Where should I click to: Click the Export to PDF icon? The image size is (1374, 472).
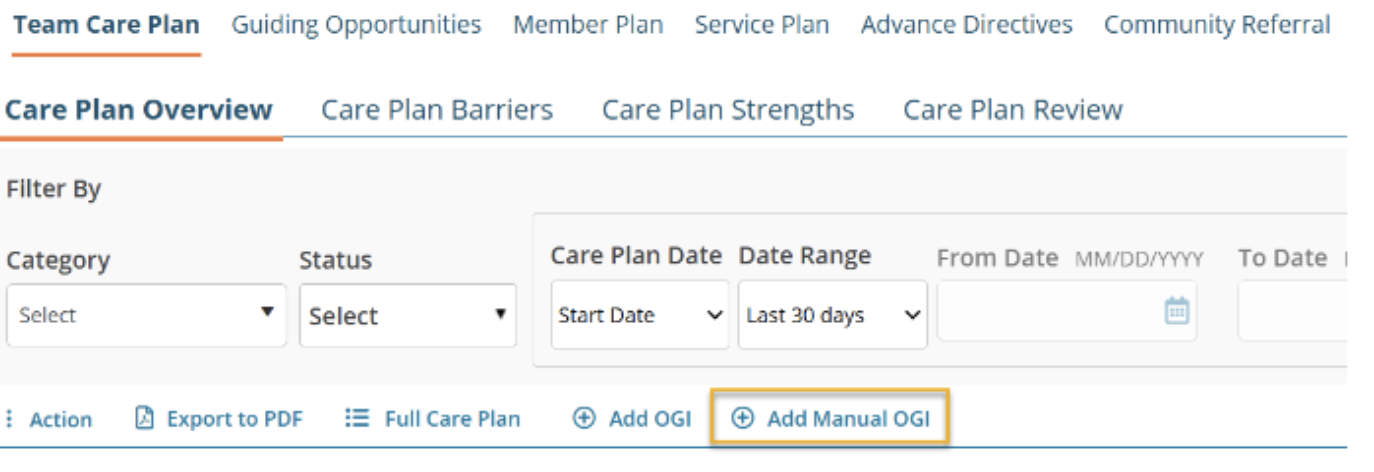click(143, 419)
